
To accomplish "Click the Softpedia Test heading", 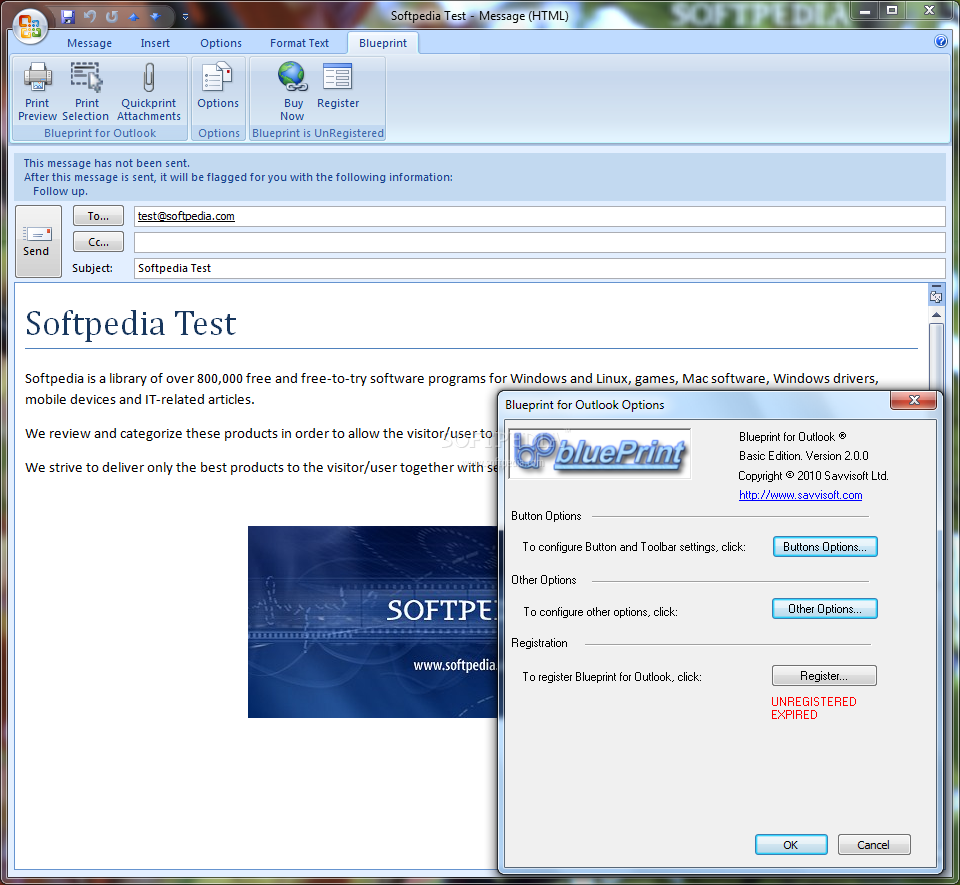I will tap(130, 323).
